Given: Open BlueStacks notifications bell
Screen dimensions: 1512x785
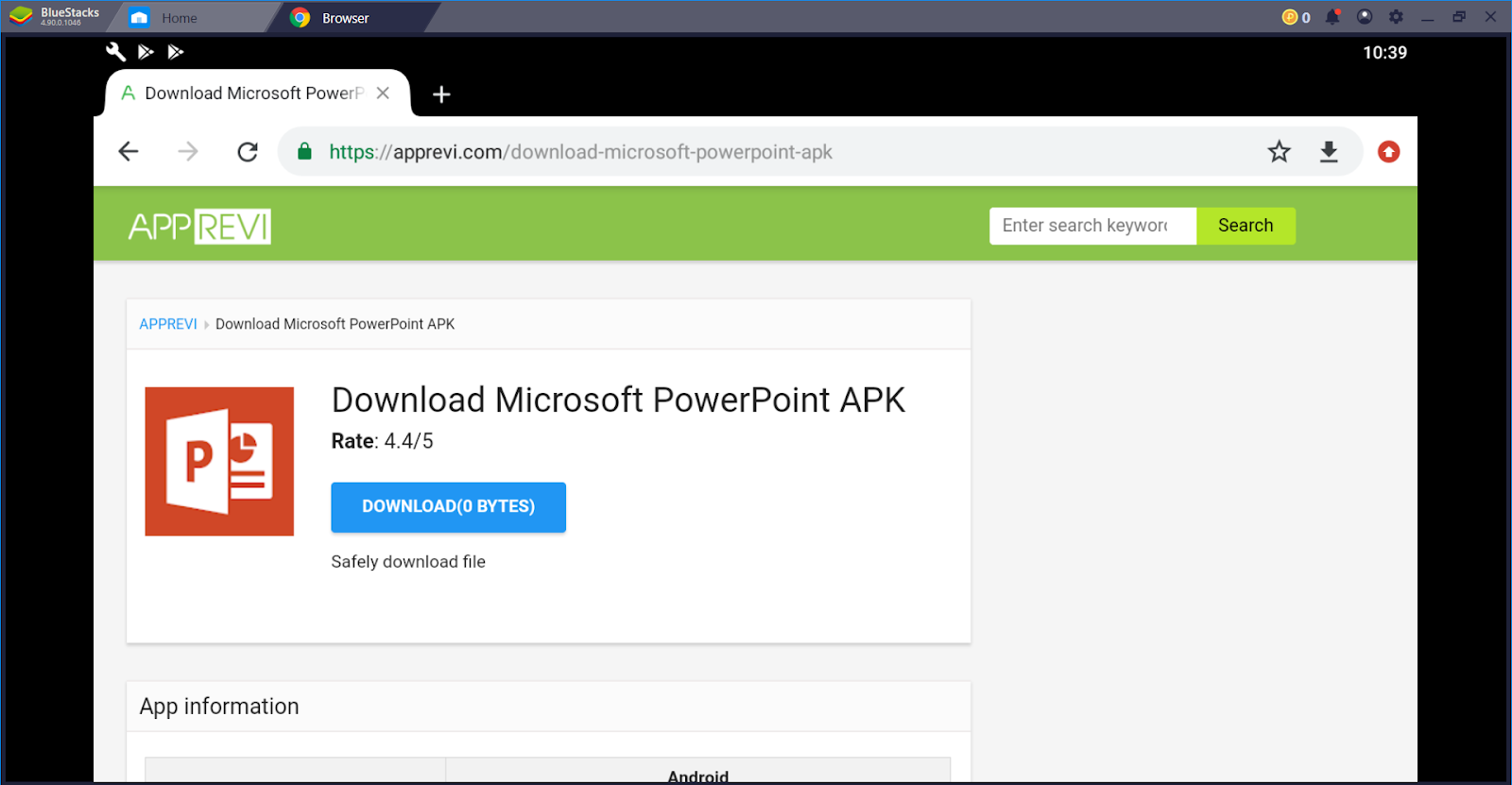Looking at the screenshot, I should click(x=1332, y=17).
